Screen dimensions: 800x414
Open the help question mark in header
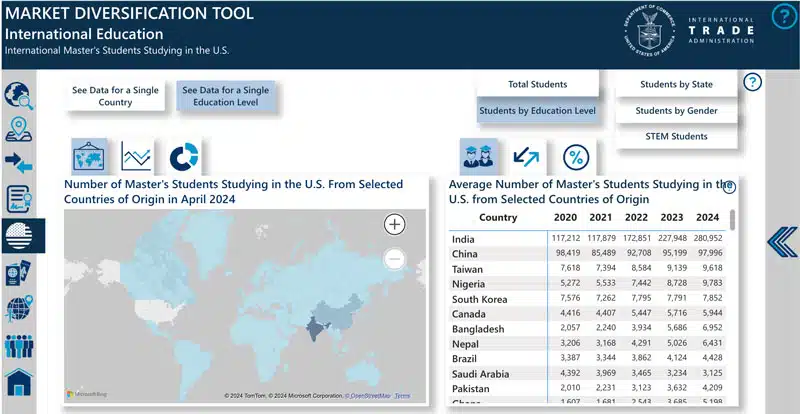[x=784, y=17]
